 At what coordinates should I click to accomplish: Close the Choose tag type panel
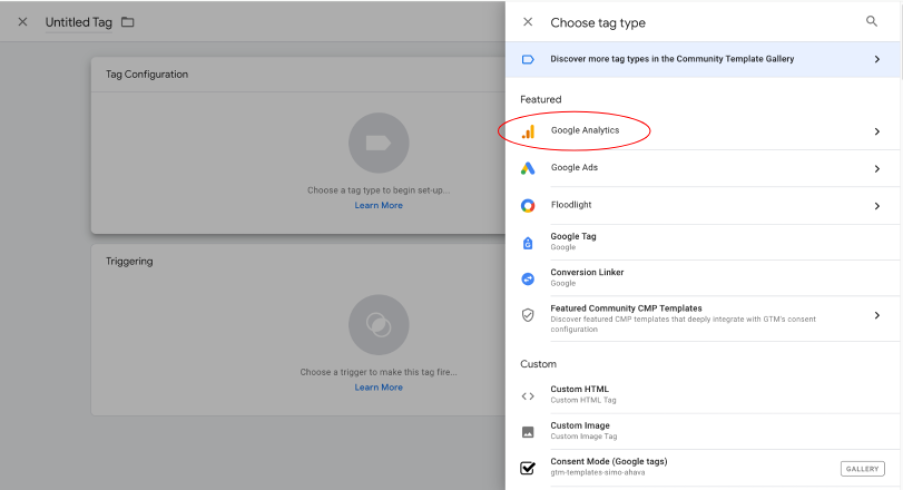pyautogui.click(x=528, y=22)
